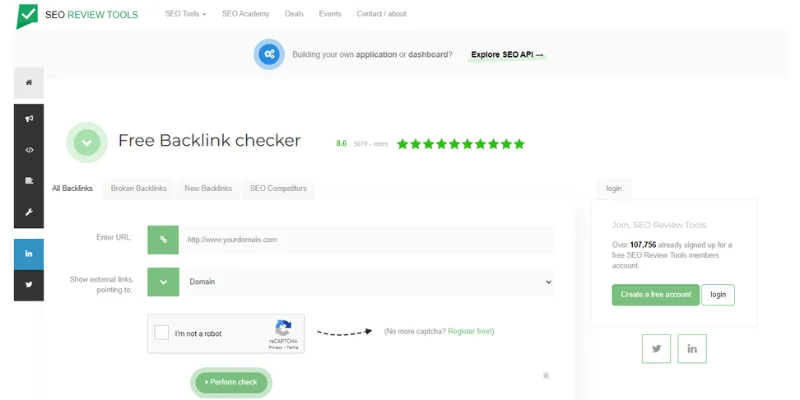Click the content document icon in sidebar

click(x=29, y=181)
